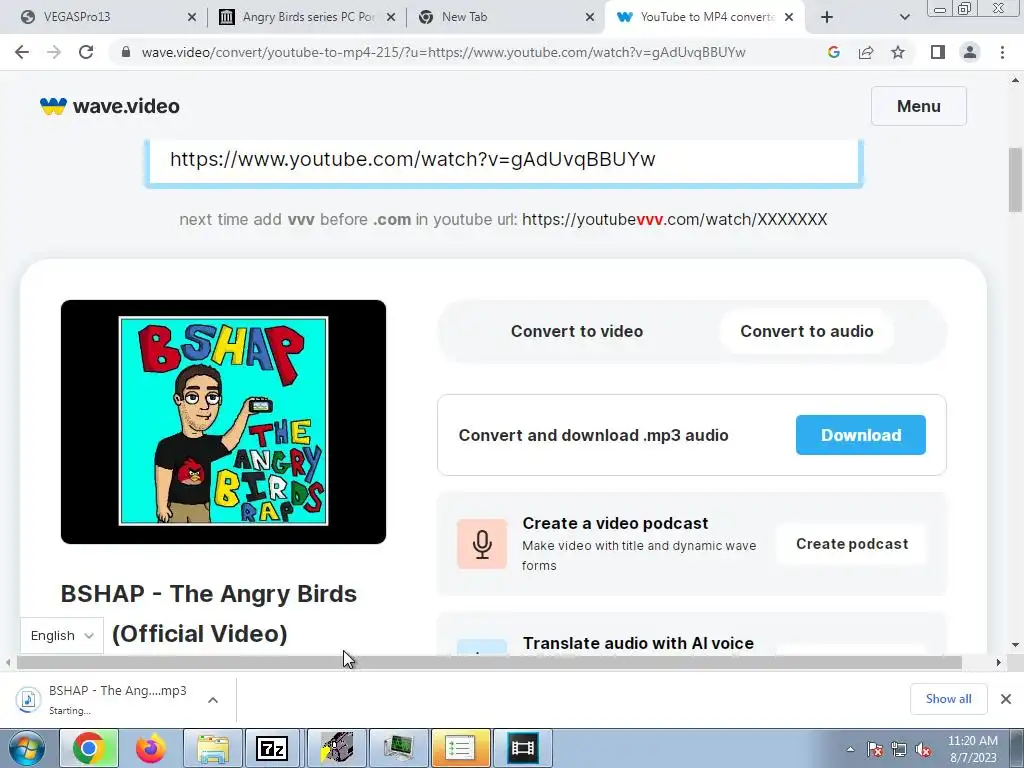The image size is (1024, 768).
Task: Click Show all downloads button
Action: [x=948, y=699]
